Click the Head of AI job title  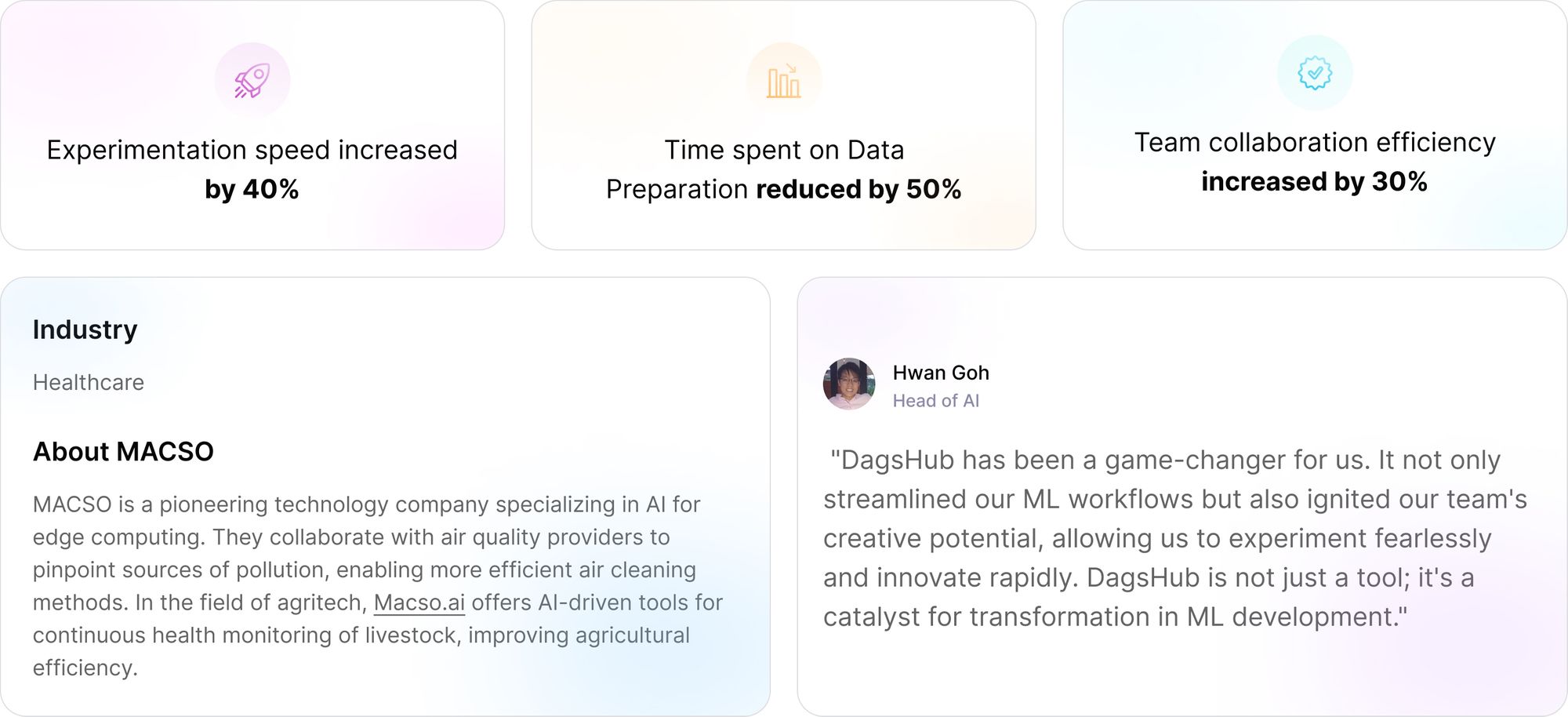(935, 401)
